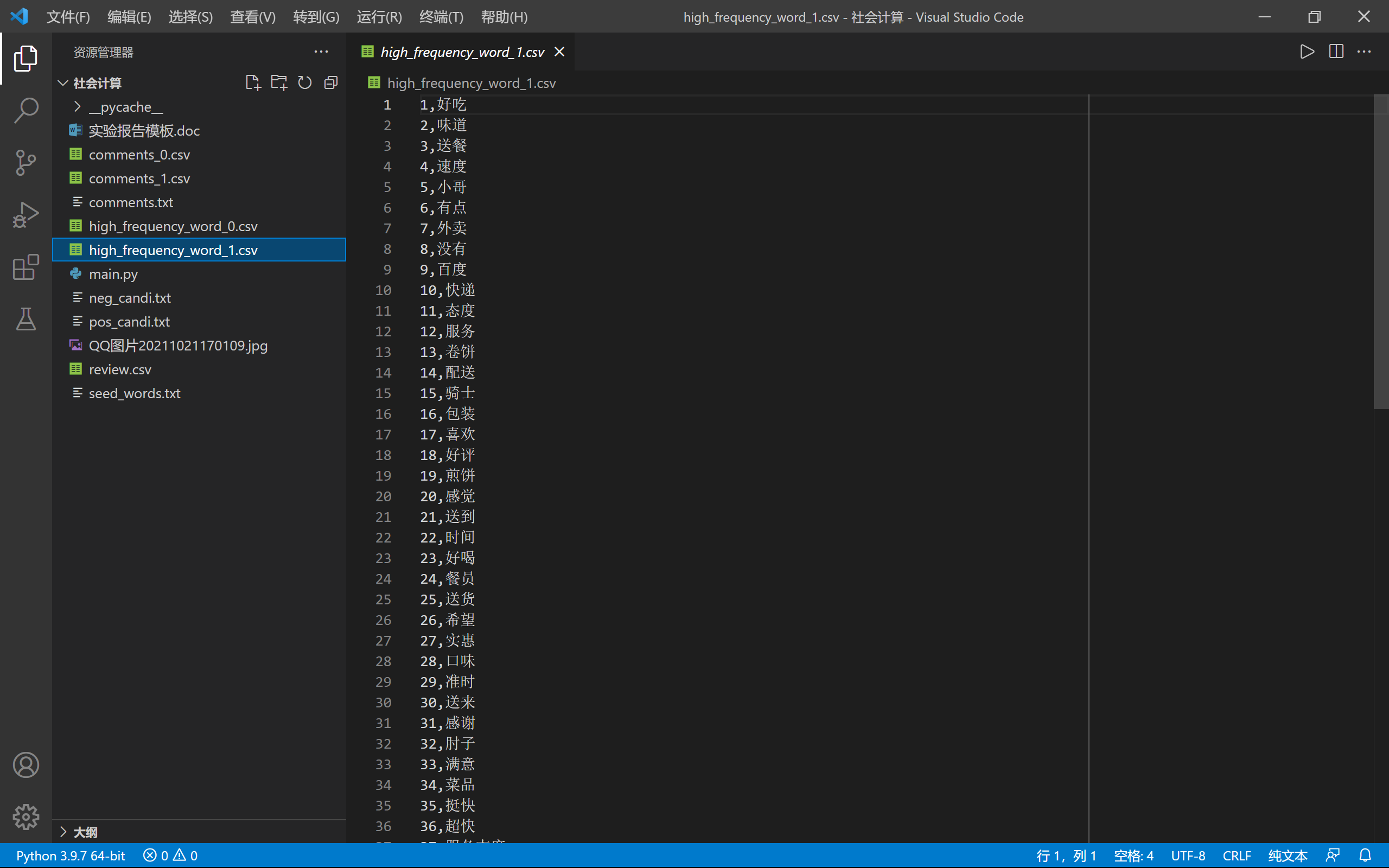The image size is (1389, 868).
Task: Open editor more actions ellipsis
Action: [x=1363, y=52]
